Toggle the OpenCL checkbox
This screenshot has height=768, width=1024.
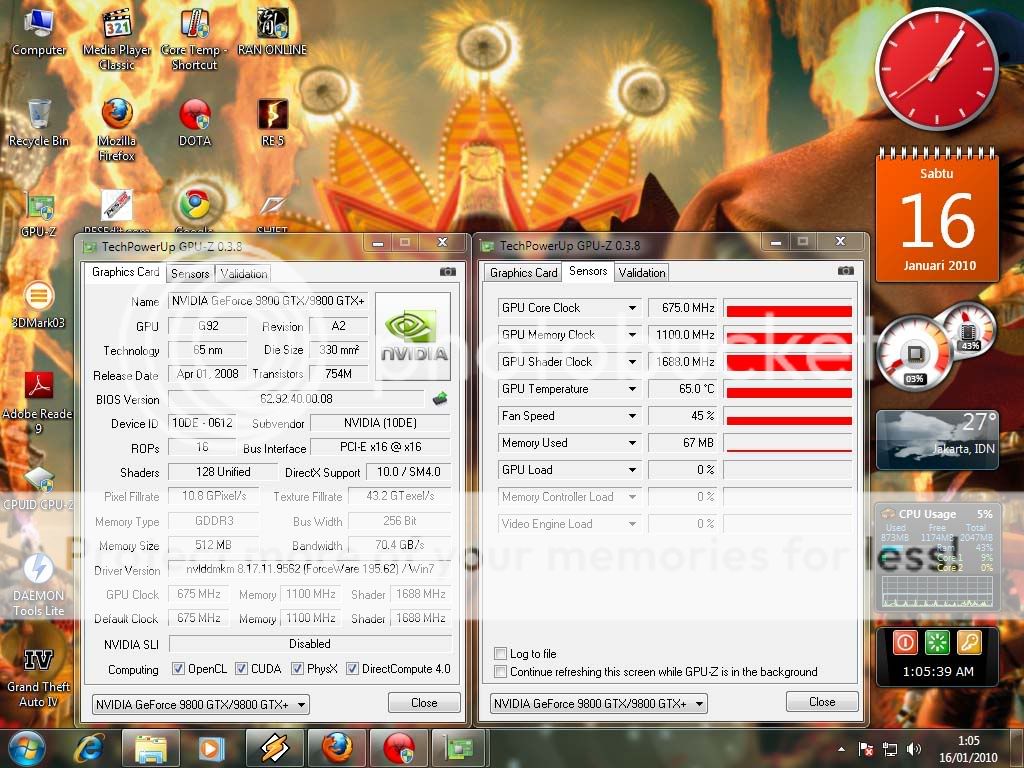point(178,669)
